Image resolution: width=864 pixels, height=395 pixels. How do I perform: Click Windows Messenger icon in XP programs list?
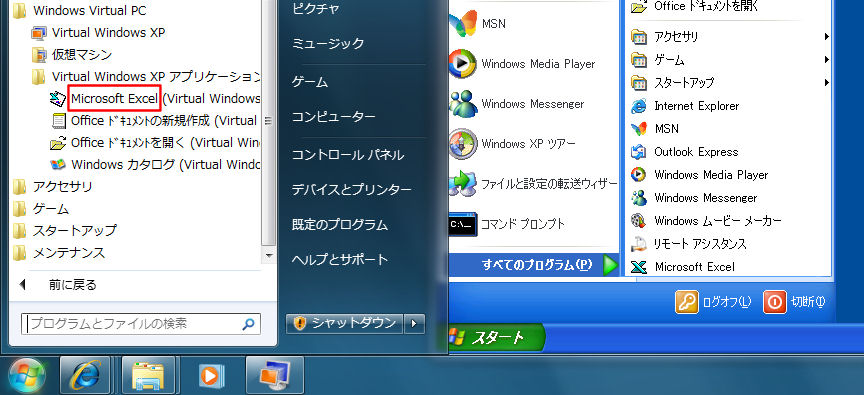tap(639, 198)
